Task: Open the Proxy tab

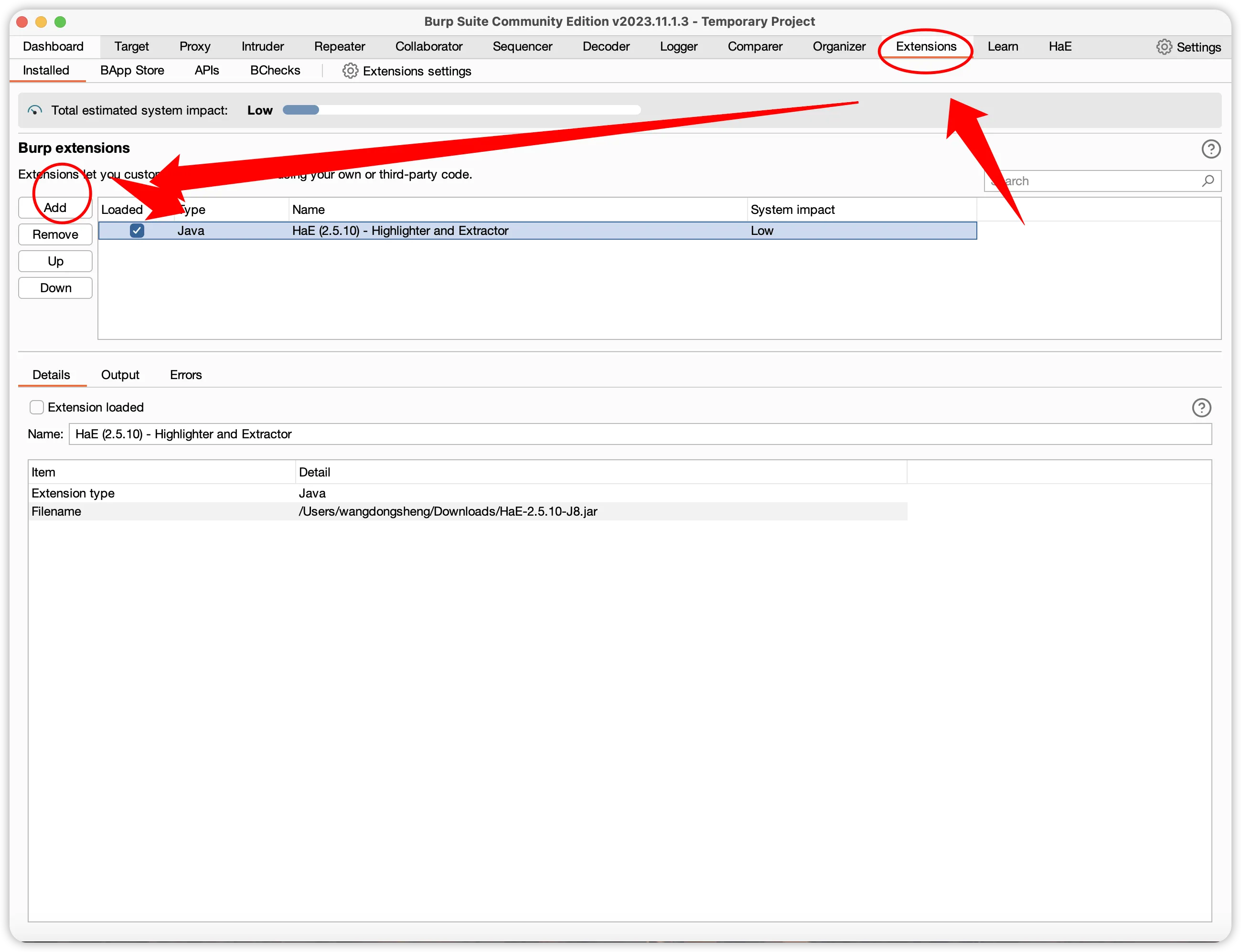Action: [195, 46]
